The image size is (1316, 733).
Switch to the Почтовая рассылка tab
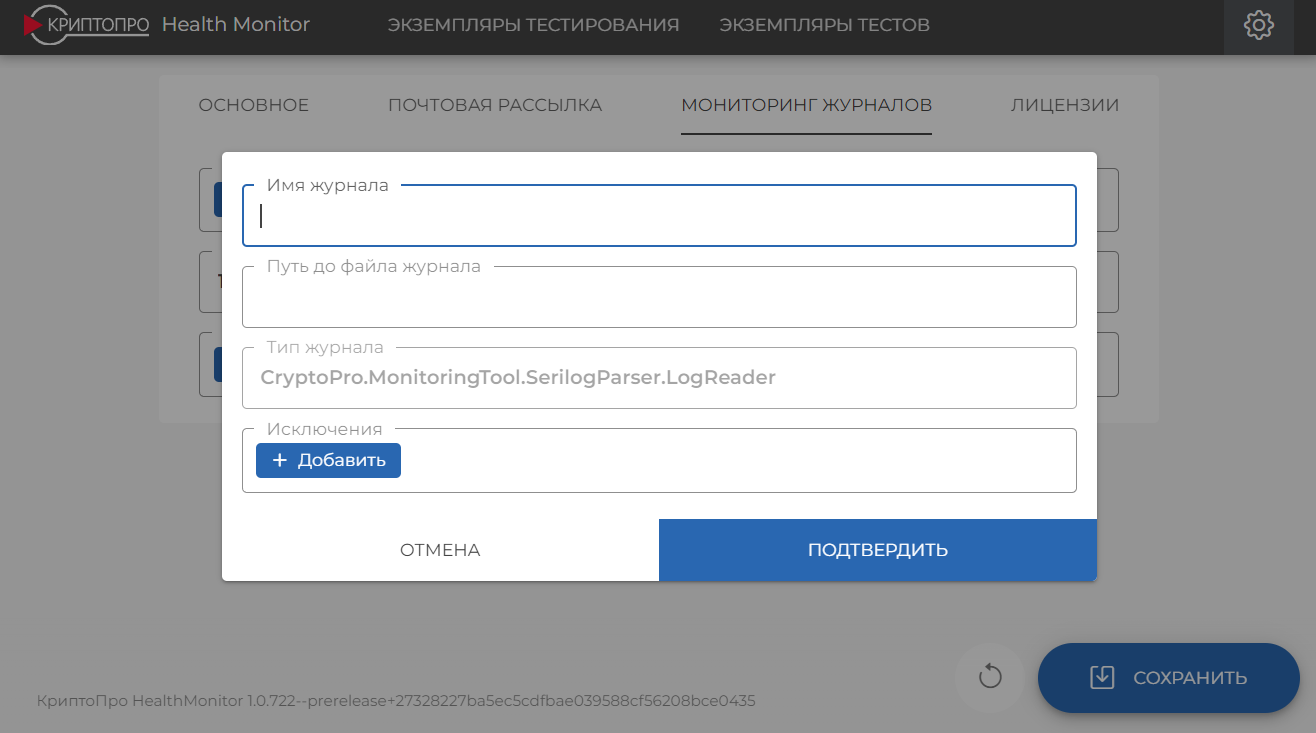pos(495,105)
